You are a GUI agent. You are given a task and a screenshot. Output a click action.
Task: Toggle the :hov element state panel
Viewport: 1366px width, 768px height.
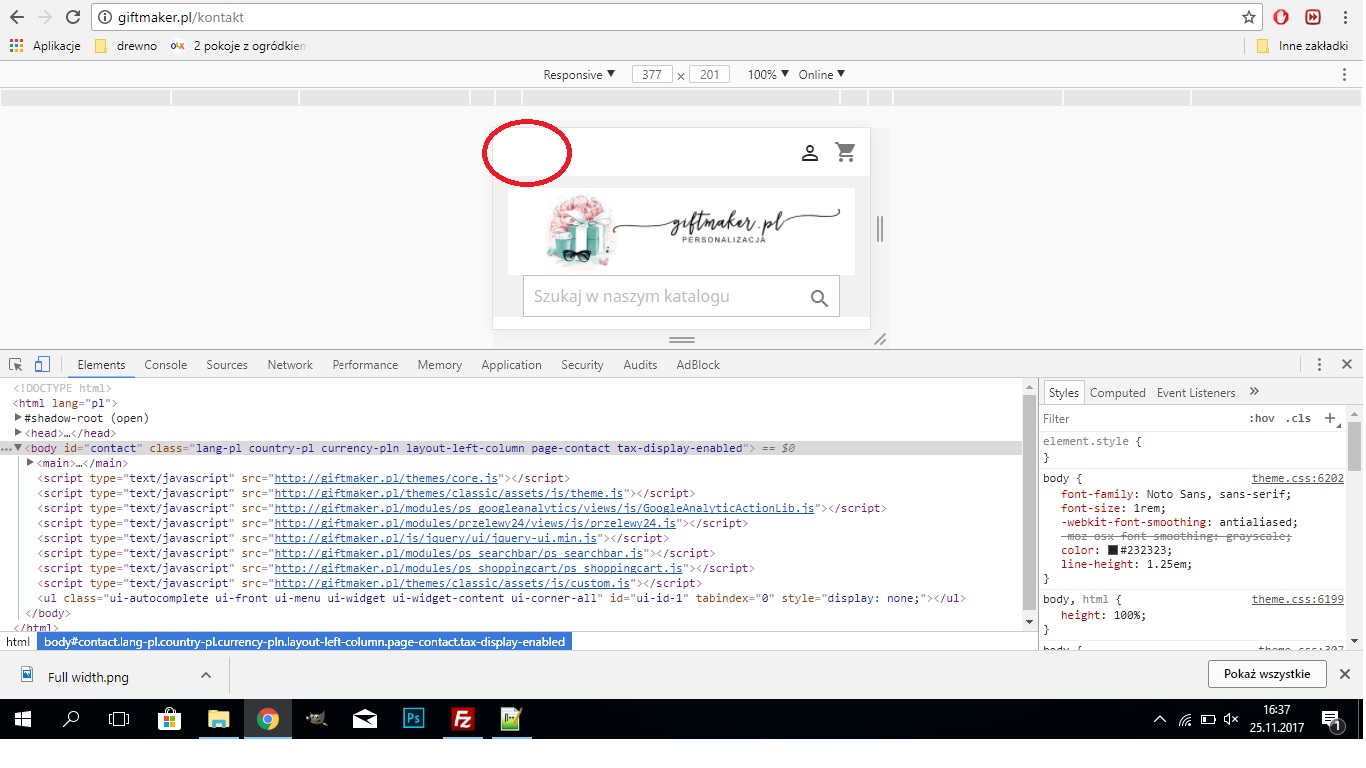[x=1262, y=419]
